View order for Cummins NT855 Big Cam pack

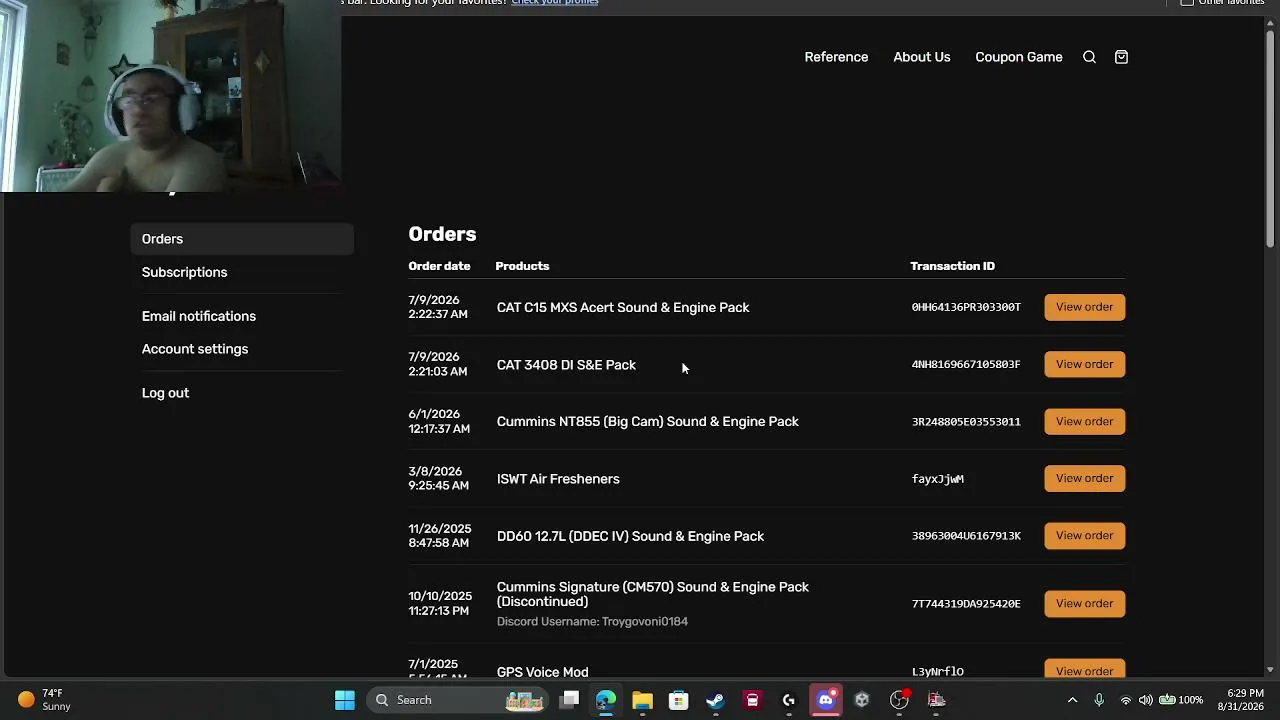tap(1084, 421)
